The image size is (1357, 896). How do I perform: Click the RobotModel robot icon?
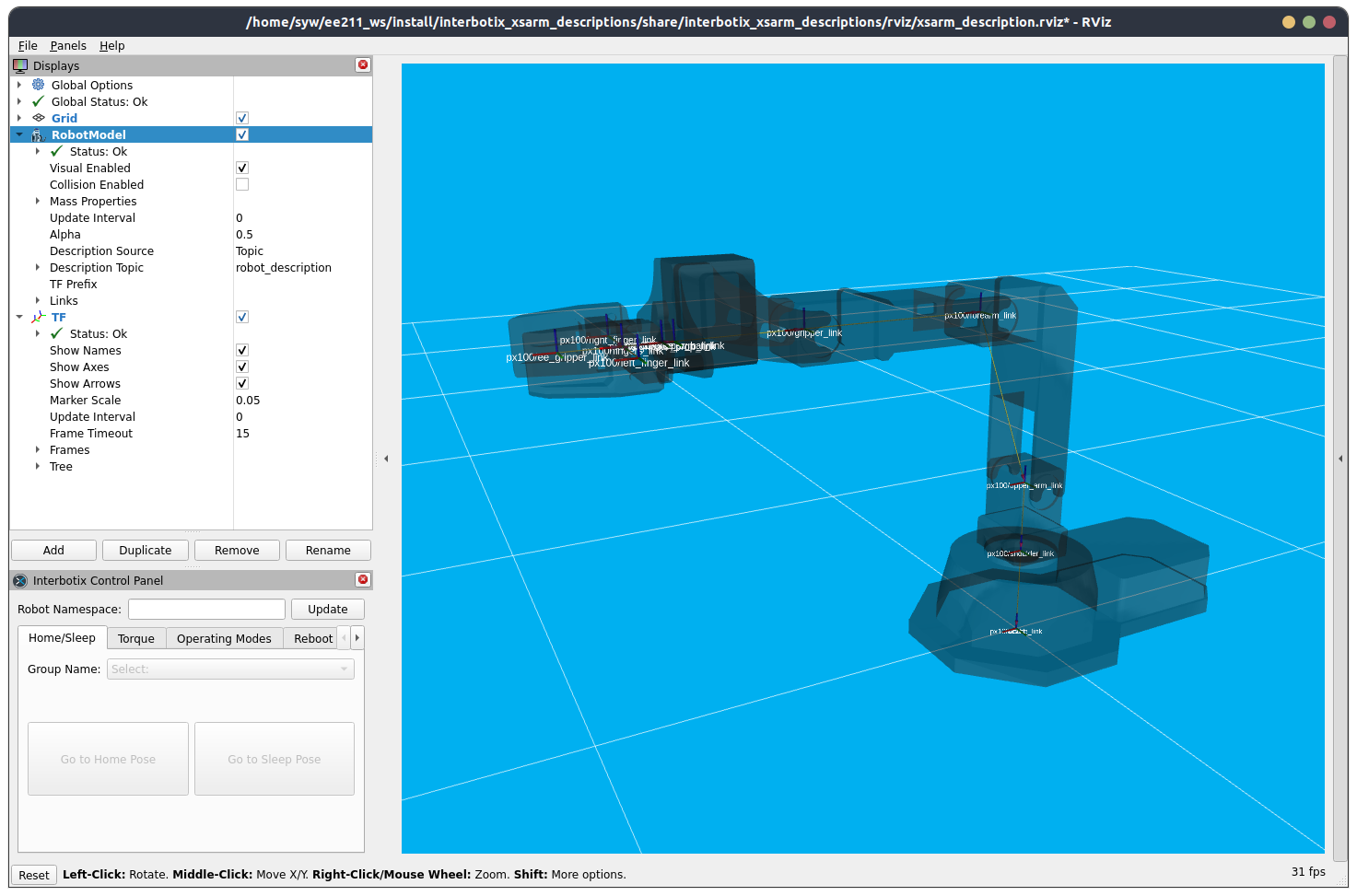(x=39, y=134)
